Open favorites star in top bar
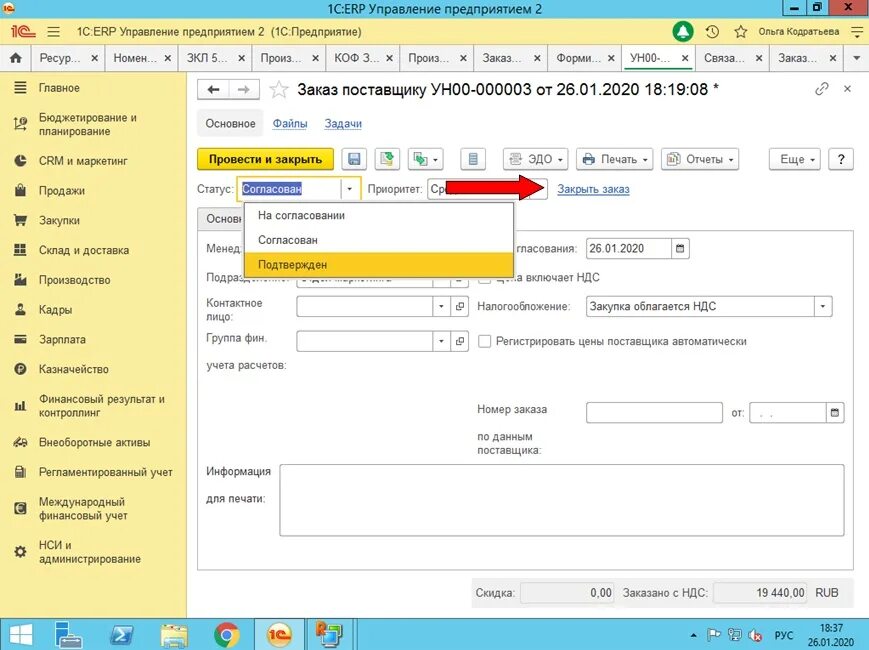This screenshot has height=650, width=869. 740,32
